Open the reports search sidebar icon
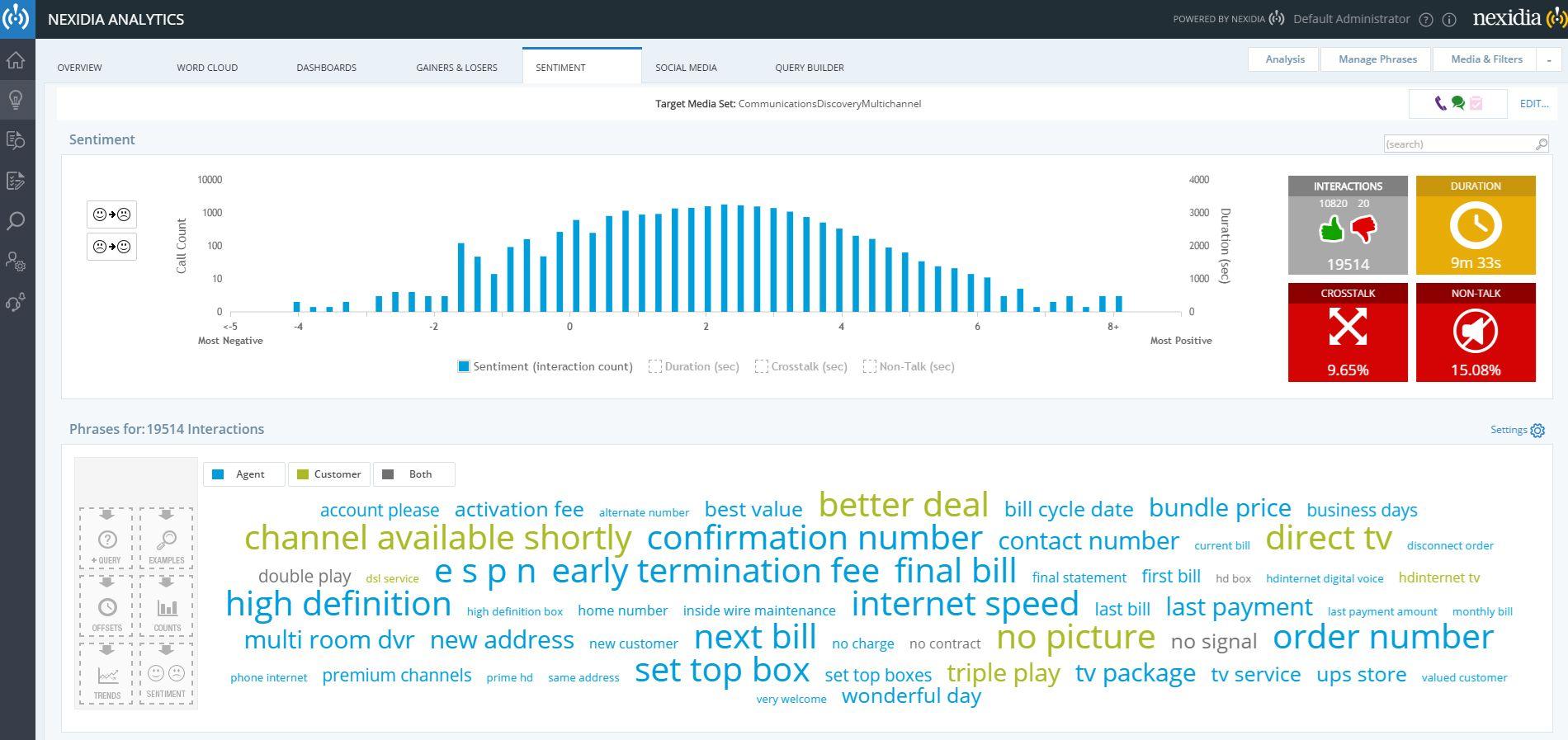 click(16, 140)
